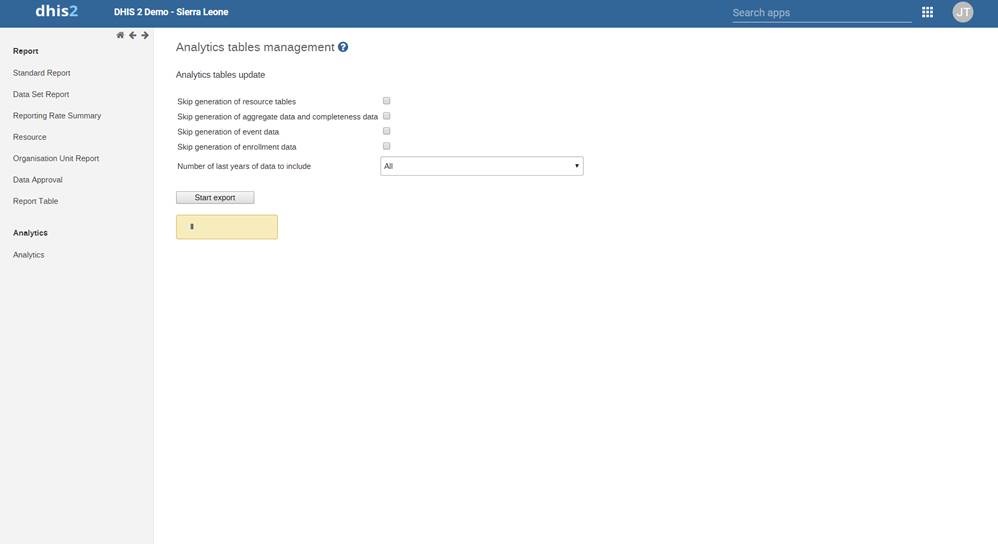
Task: Tick Skip generation of enrollment data
Action: point(386,146)
